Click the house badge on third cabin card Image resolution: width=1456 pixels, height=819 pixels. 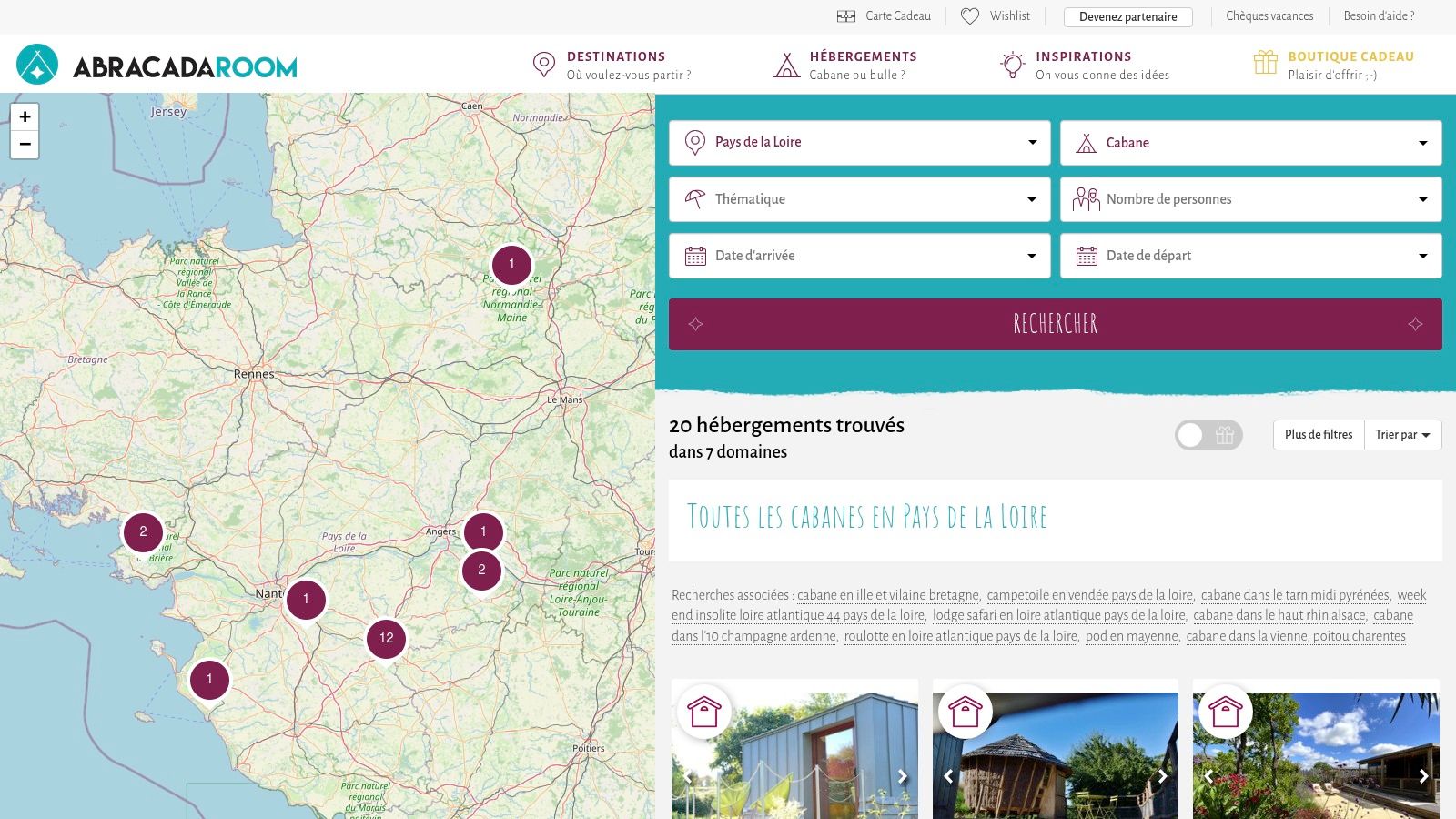[x=1226, y=711]
